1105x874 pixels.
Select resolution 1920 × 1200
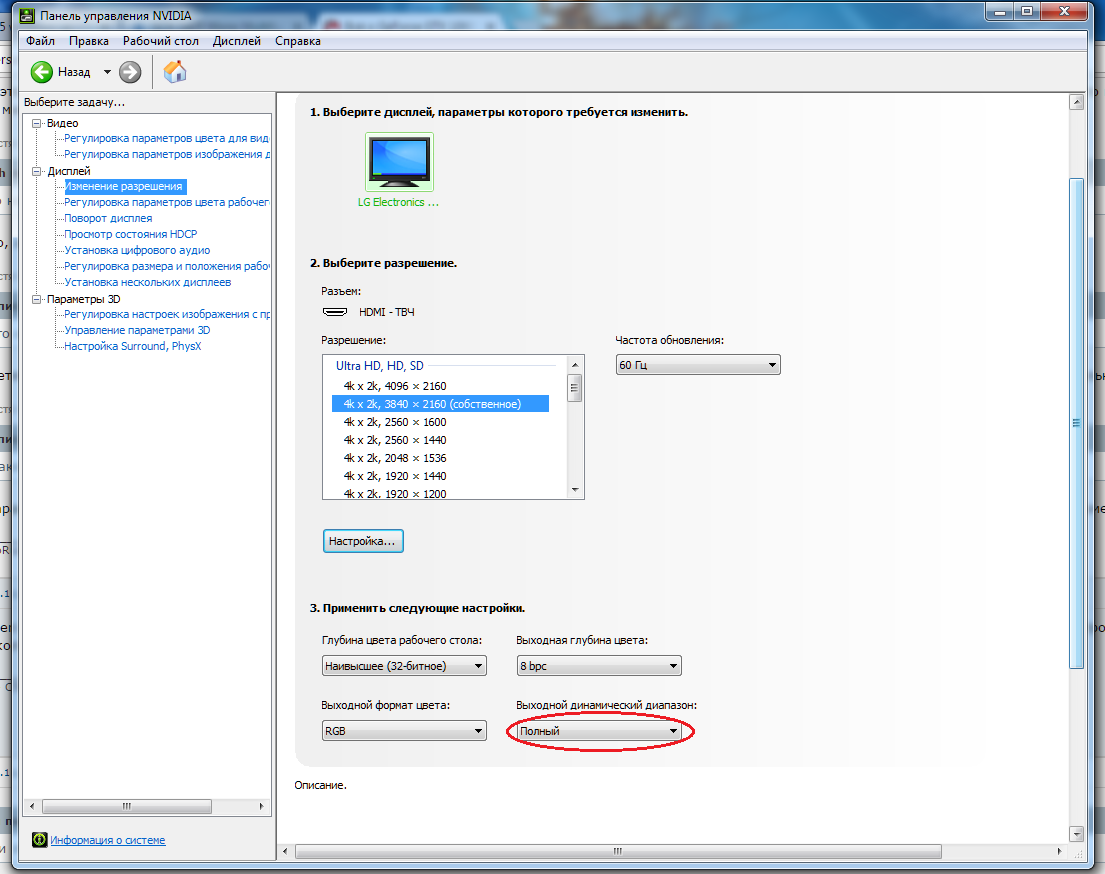440,493
